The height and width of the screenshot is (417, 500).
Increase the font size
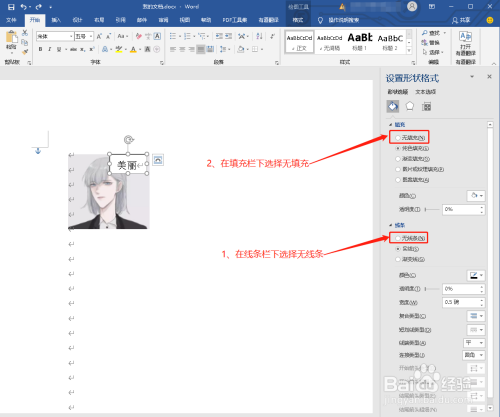[99, 36]
